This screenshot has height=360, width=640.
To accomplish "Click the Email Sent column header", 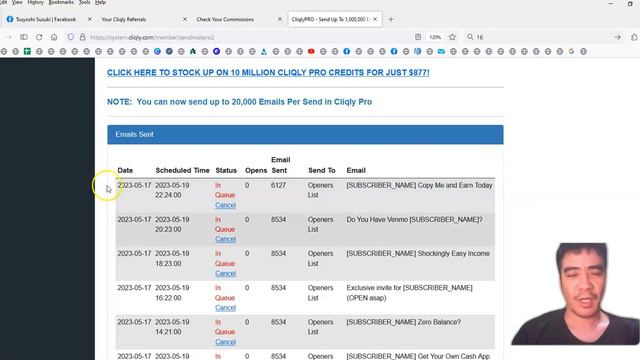I will [x=280, y=165].
